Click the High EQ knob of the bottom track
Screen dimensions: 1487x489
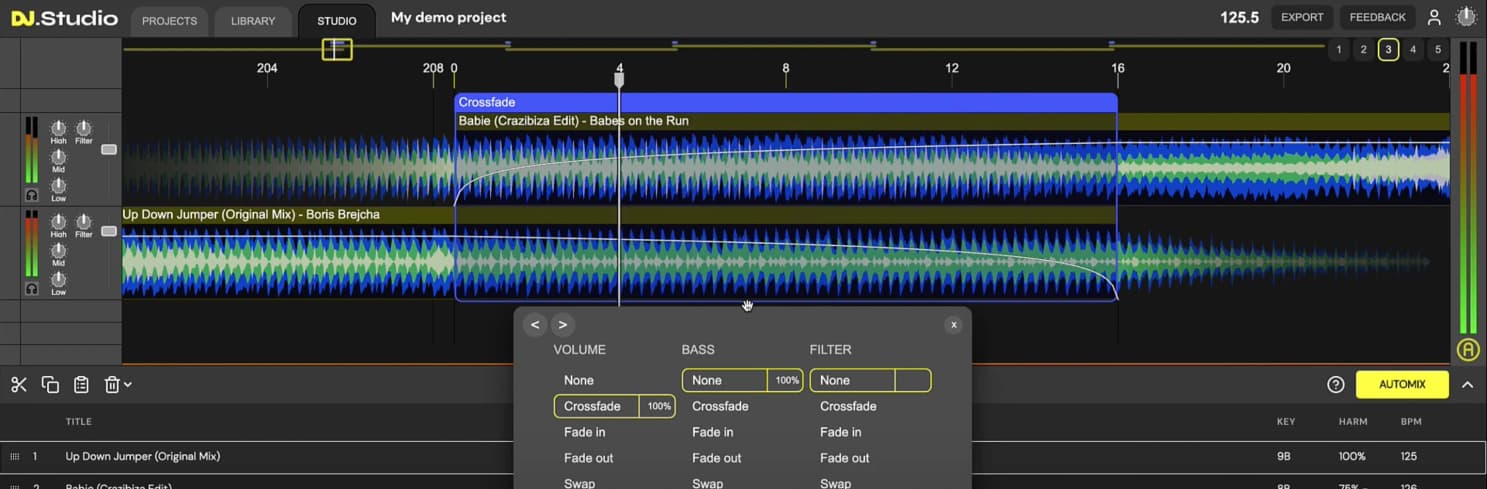pos(58,221)
